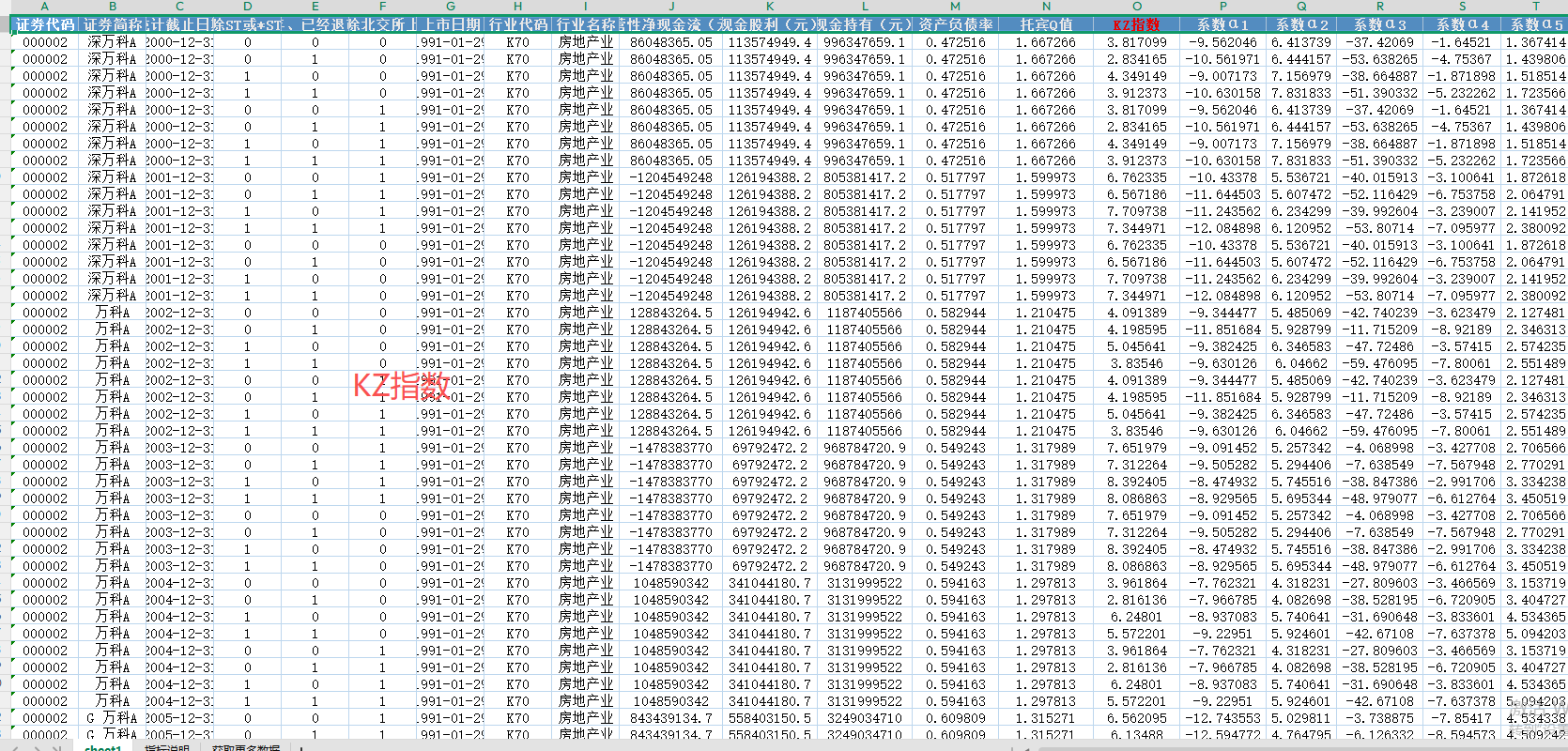
Task: Select column O by its letter header
Action: coord(1137,7)
